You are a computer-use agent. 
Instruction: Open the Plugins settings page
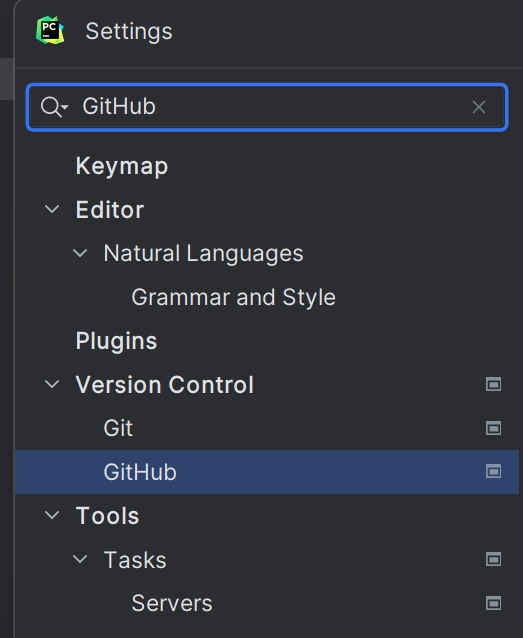tap(116, 341)
